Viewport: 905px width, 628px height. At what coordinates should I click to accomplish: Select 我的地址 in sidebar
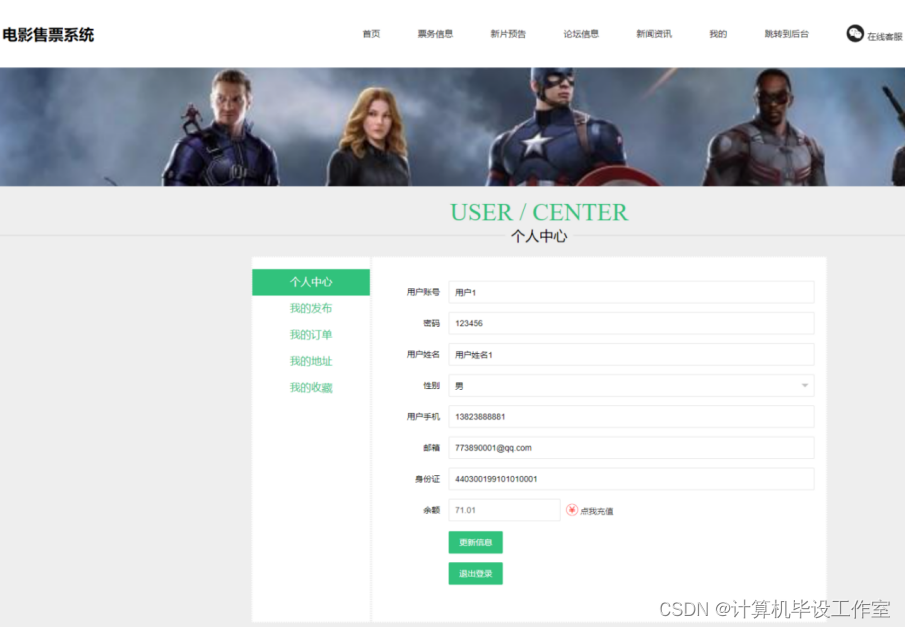(311, 361)
